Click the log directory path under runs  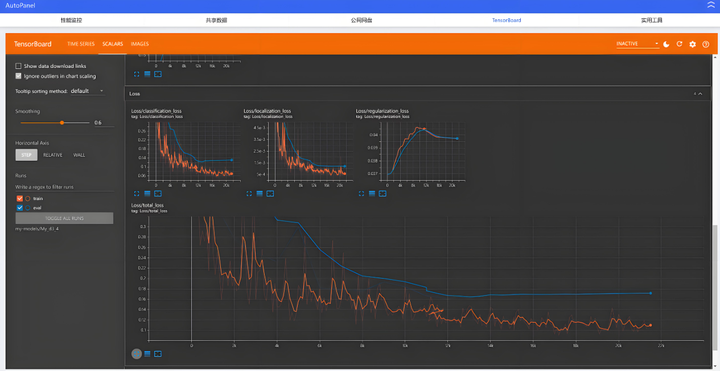click(x=37, y=229)
